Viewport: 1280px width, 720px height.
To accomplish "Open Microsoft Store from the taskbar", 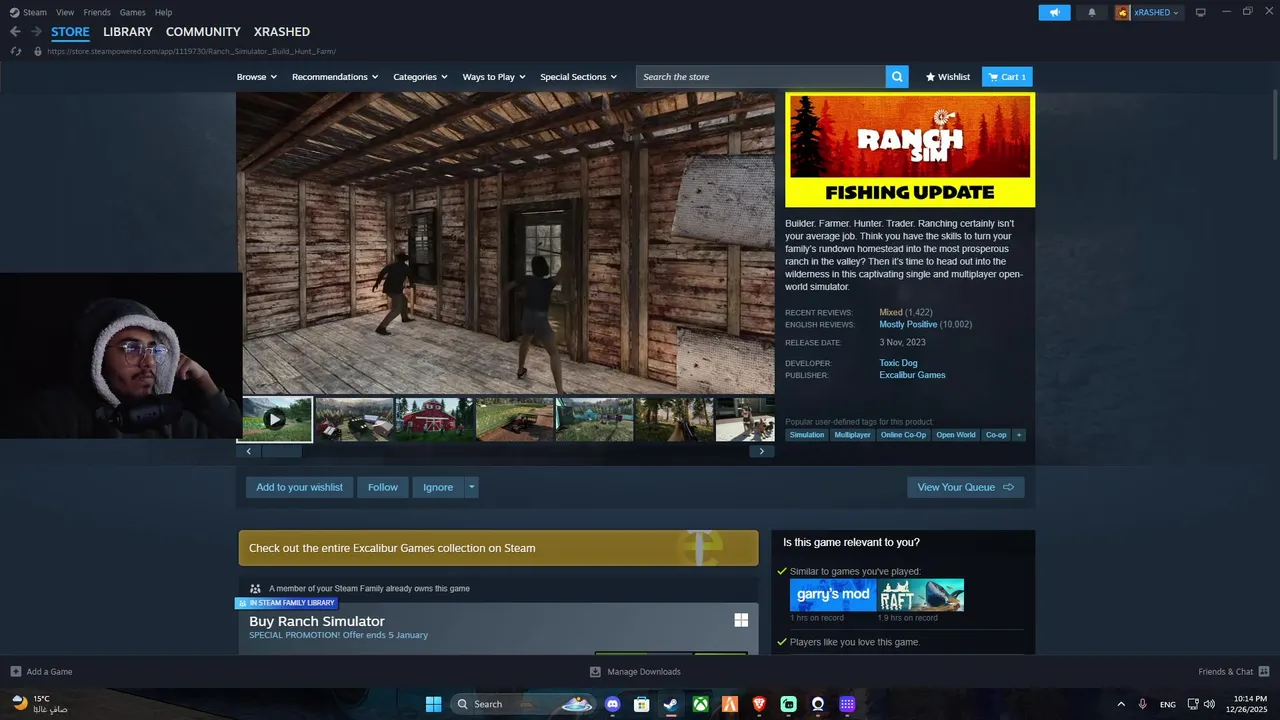I will pyautogui.click(x=642, y=704).
